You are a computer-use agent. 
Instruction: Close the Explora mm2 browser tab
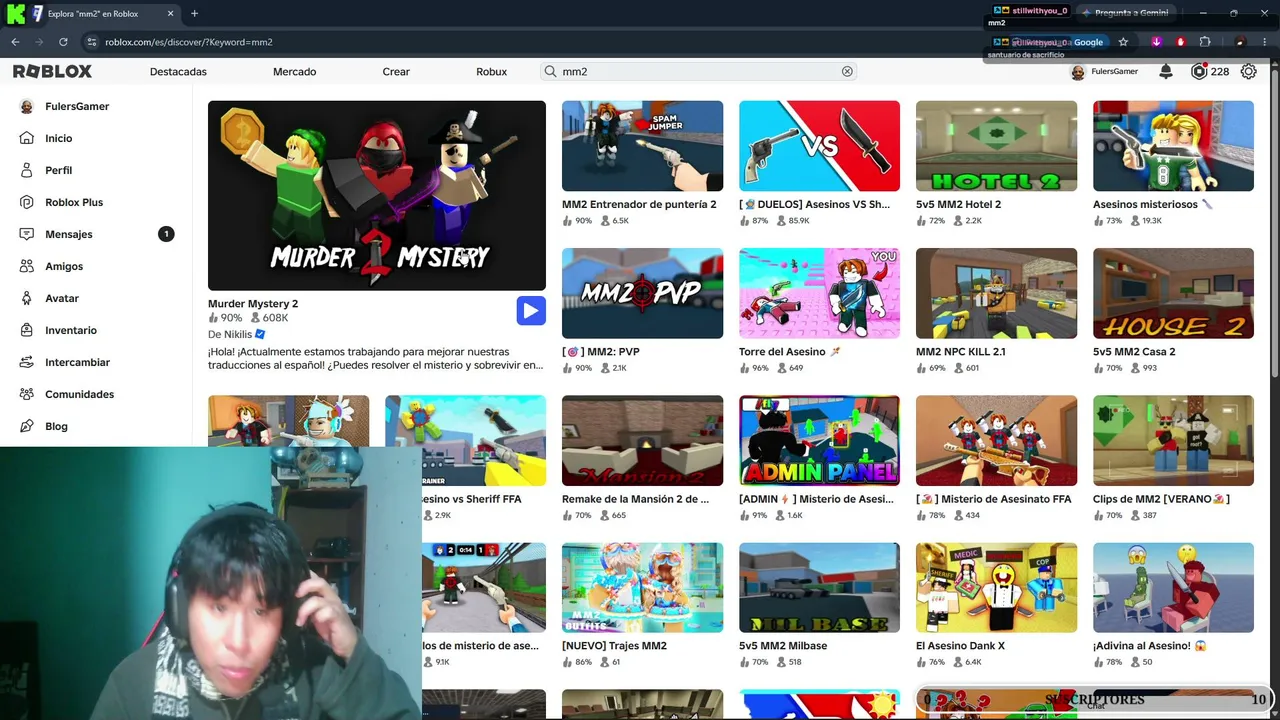tap(170, 14)
